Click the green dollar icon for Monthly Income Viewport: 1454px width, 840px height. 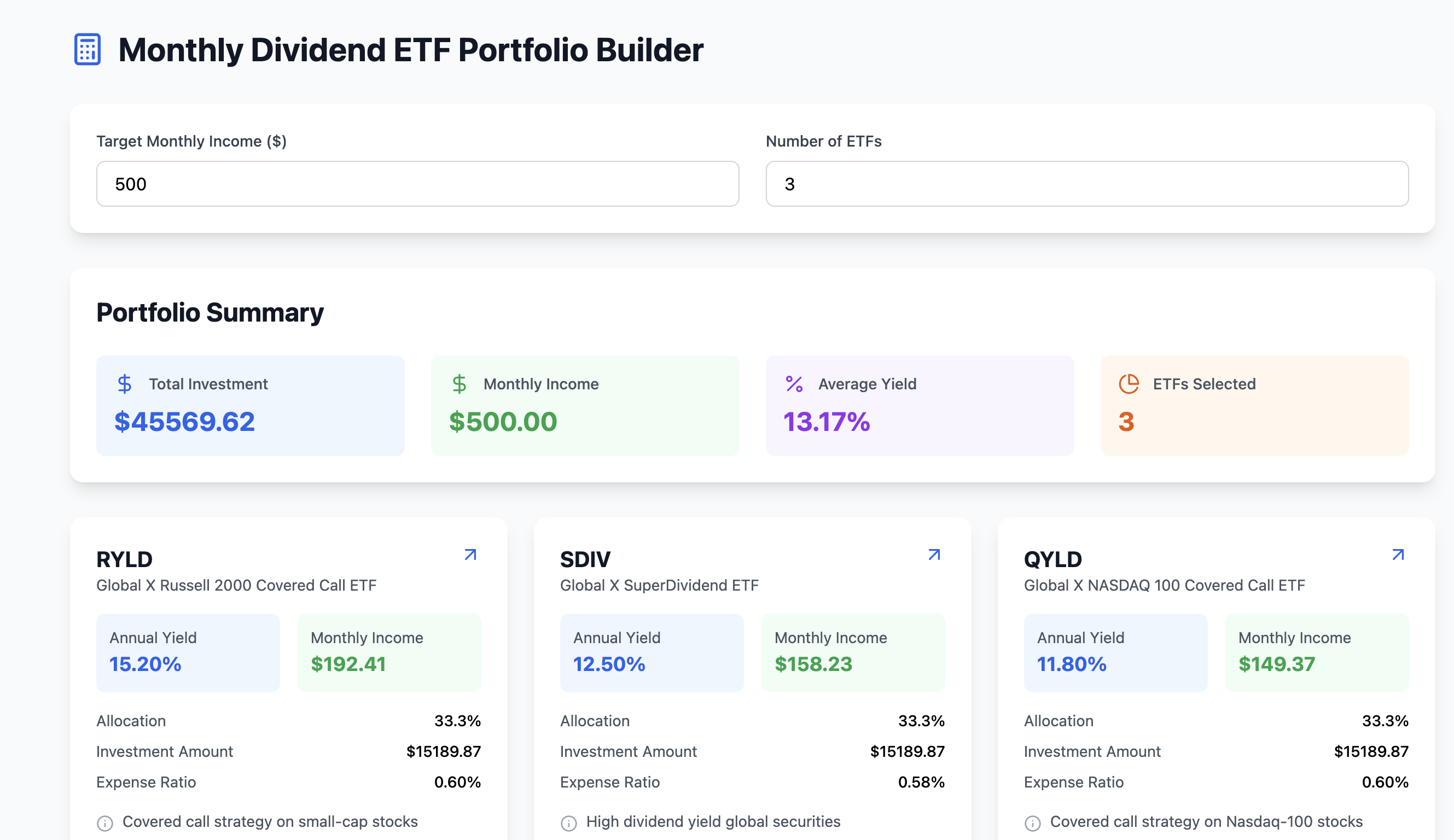(460, 384)
